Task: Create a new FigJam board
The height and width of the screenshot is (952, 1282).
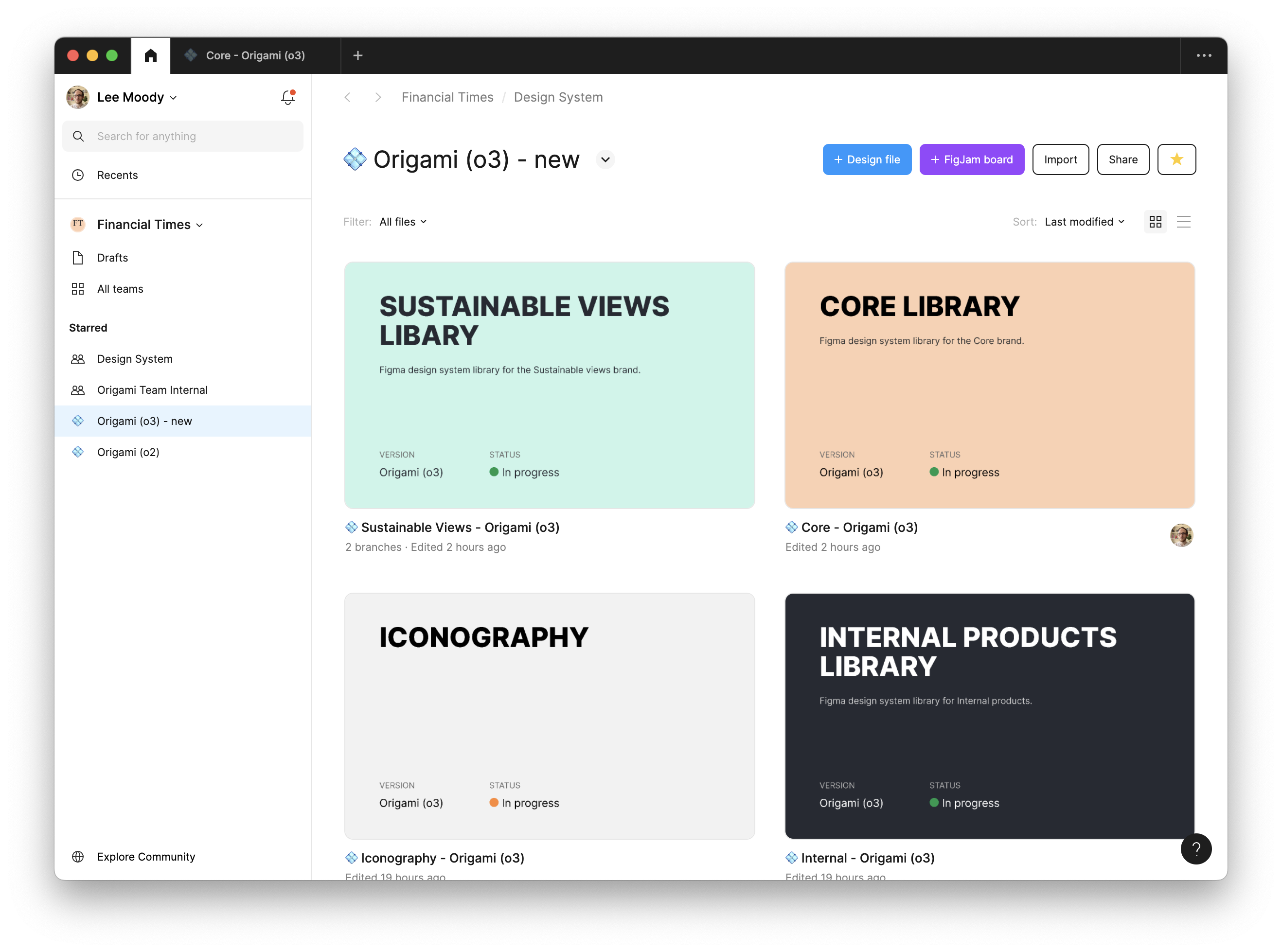Action: 971,159
